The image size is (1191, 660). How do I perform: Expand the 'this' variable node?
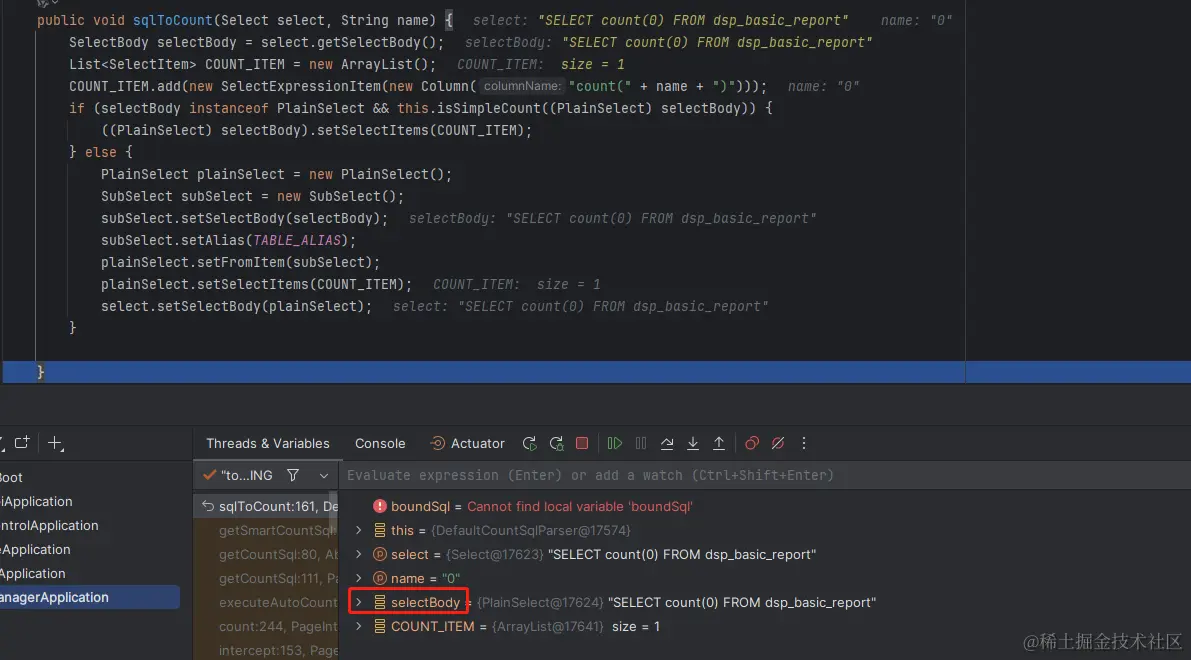[x=359, y=530]
